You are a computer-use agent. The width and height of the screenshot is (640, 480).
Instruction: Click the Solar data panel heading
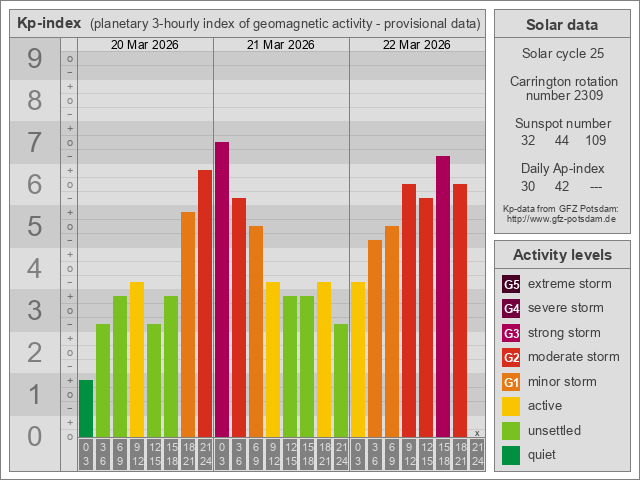click(561, 25)
